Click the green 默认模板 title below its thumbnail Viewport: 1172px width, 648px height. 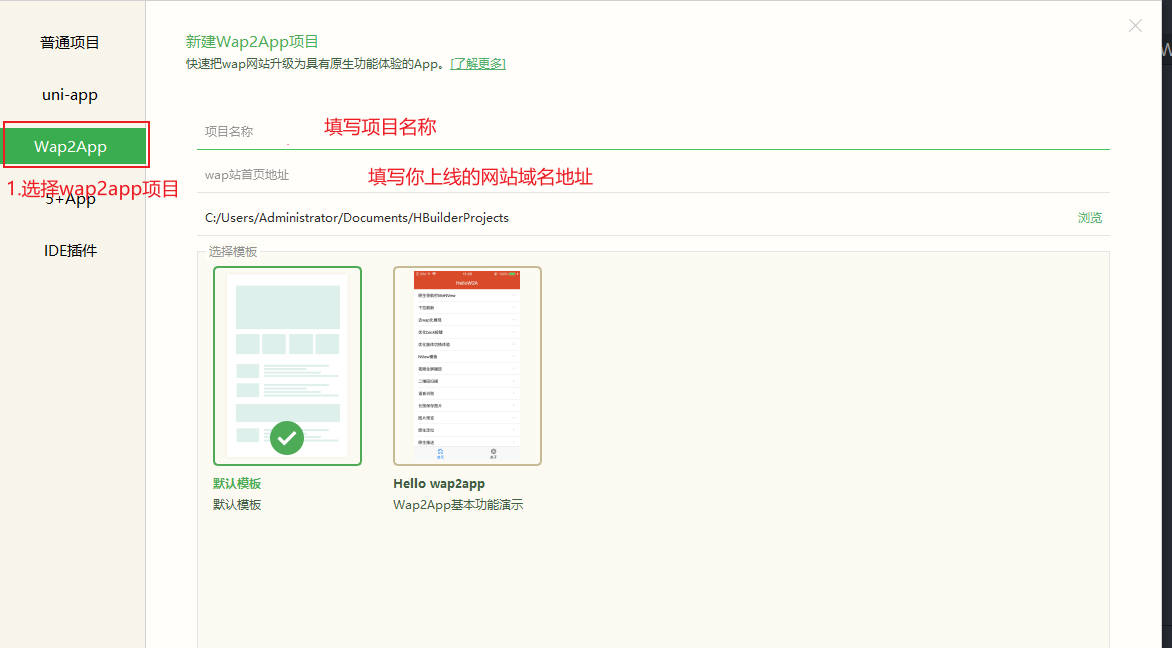[237, 484]
